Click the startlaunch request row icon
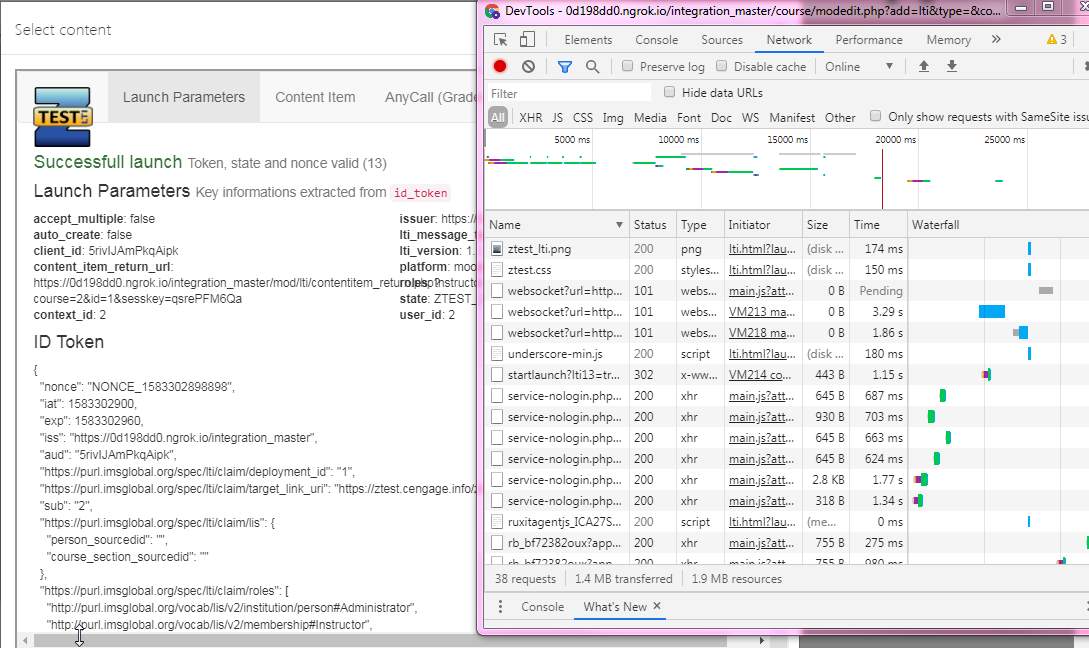The width and height of the screenshot is (1089, 648). (497, 374)
